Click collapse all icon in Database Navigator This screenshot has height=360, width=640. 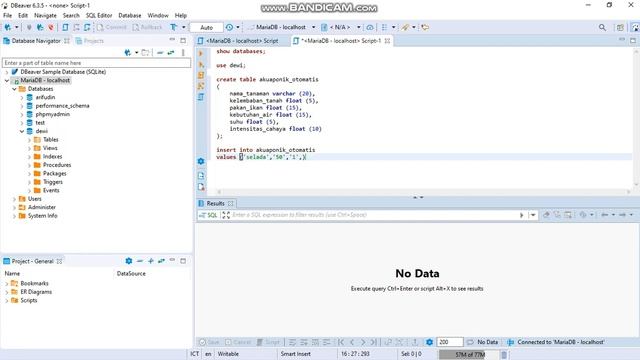(x=160, y=53)
